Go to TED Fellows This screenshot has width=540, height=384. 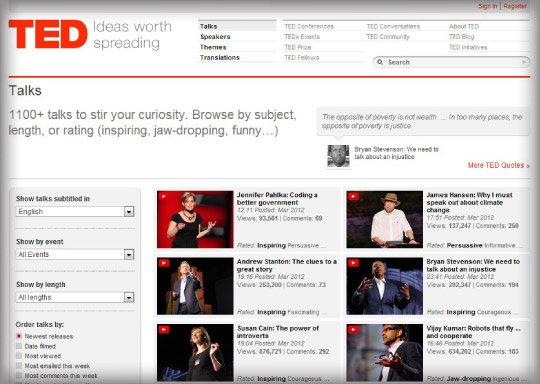302,58
